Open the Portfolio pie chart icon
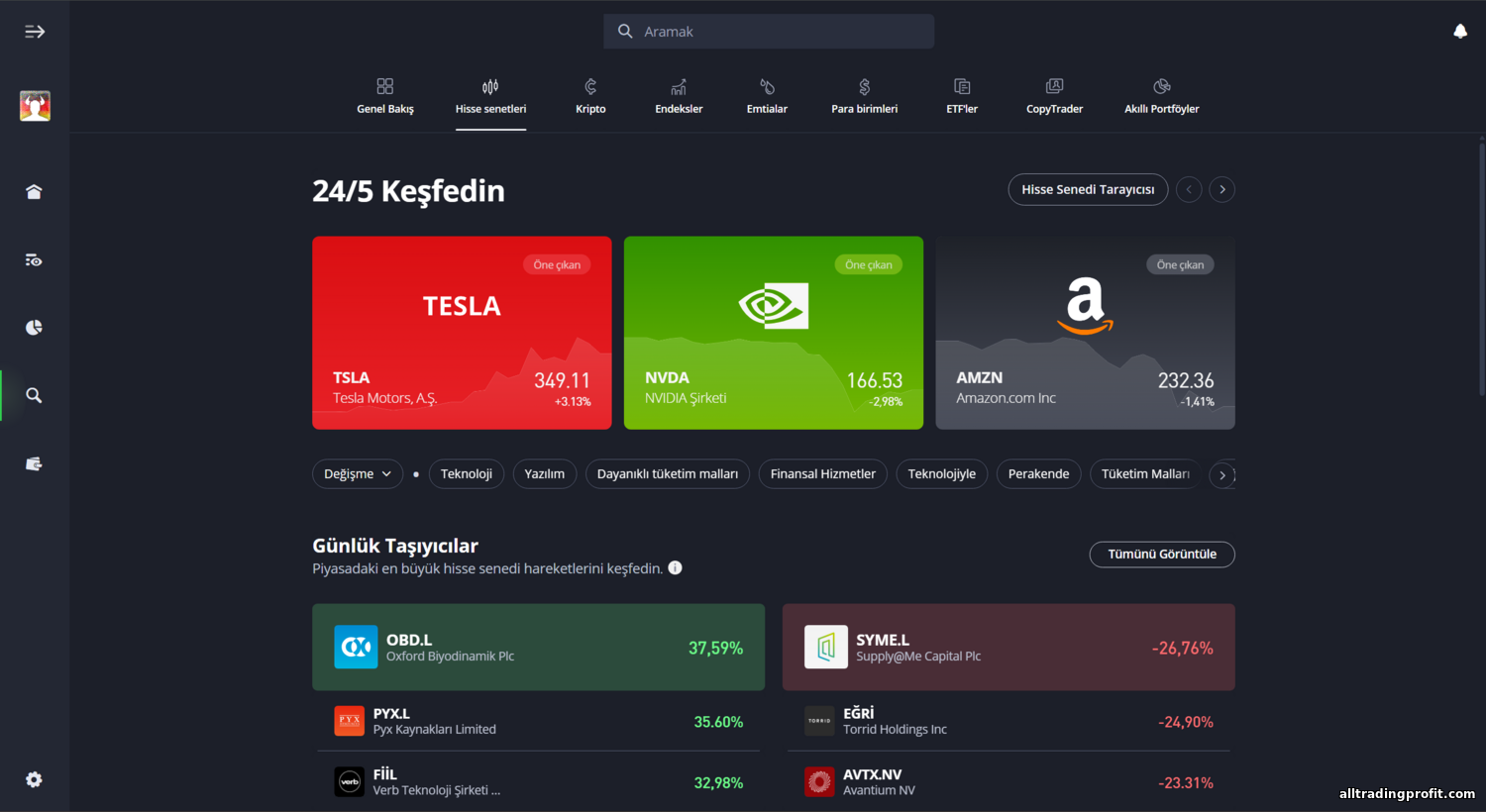This screenshot has width=1486, height=812. point(34,328)
